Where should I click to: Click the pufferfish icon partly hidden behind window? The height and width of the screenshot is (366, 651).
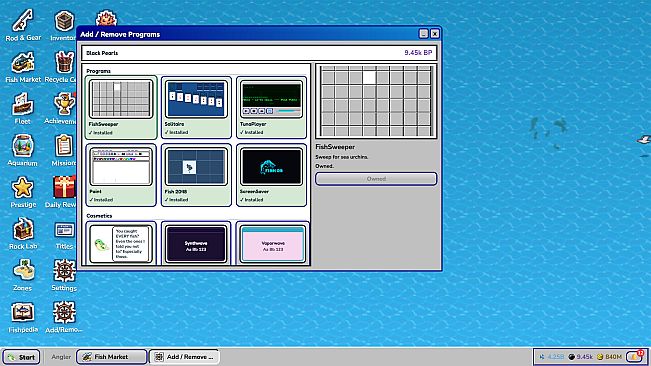(106, 18)
